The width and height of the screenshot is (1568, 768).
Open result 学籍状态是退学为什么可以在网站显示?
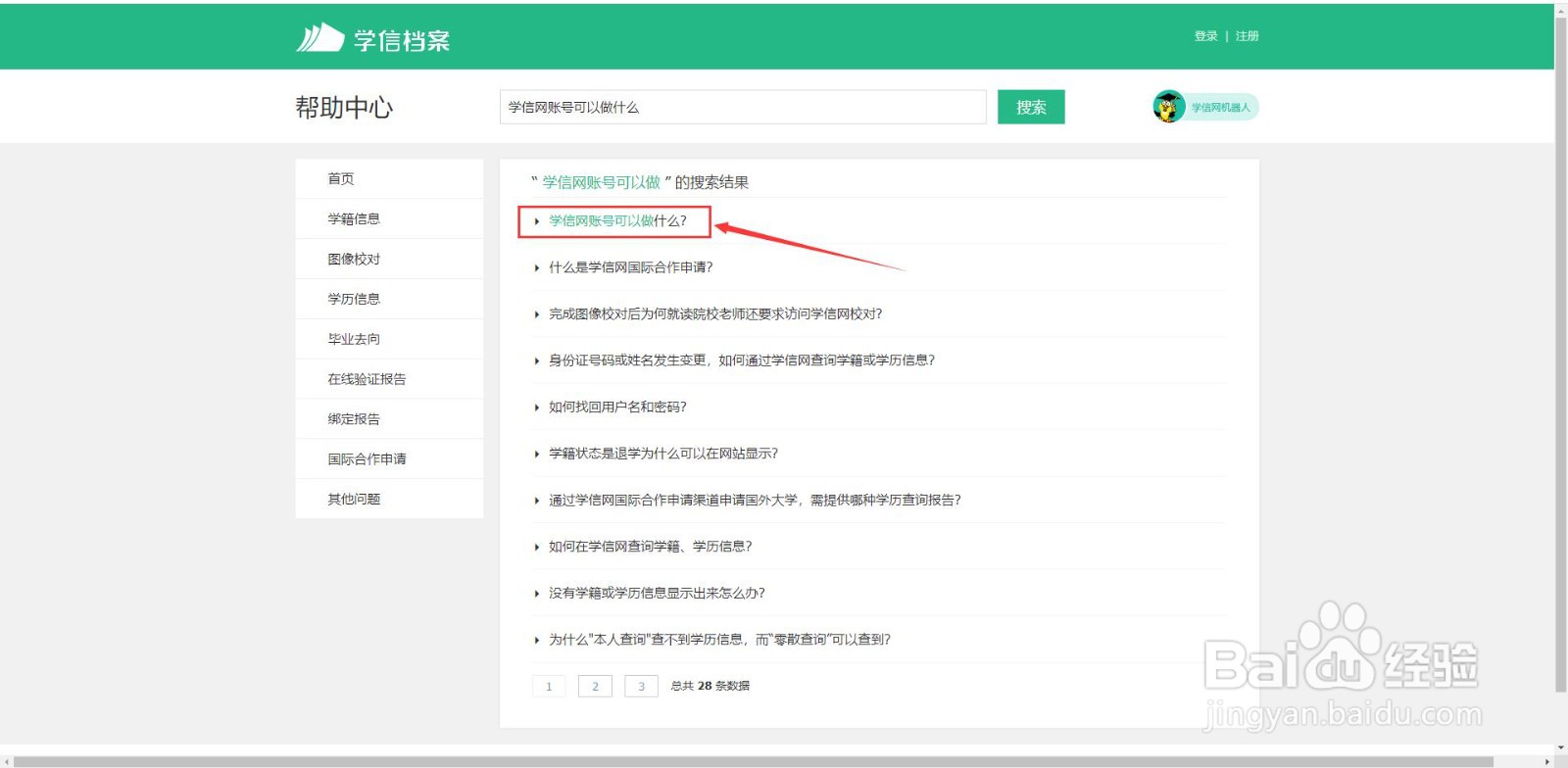point(663,454)
